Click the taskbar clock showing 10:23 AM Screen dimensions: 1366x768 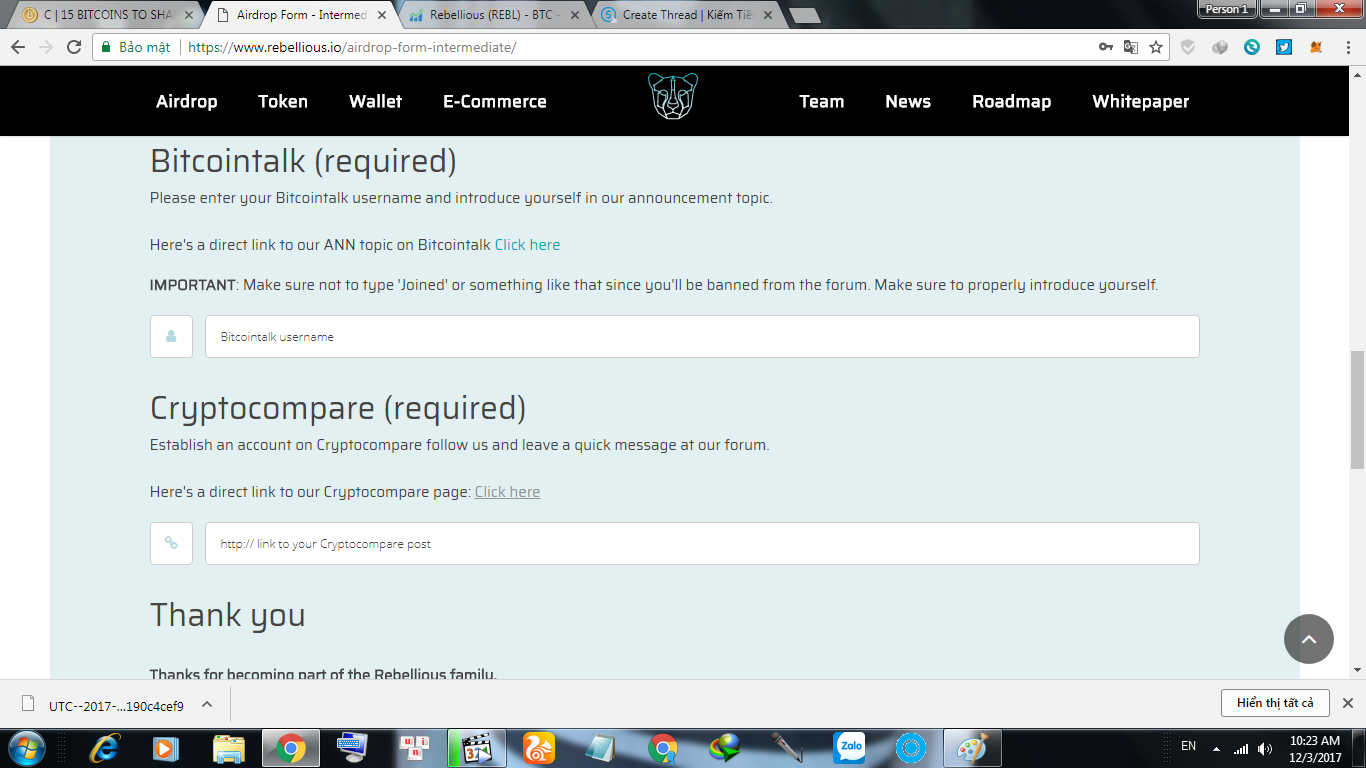point(1315,748)
